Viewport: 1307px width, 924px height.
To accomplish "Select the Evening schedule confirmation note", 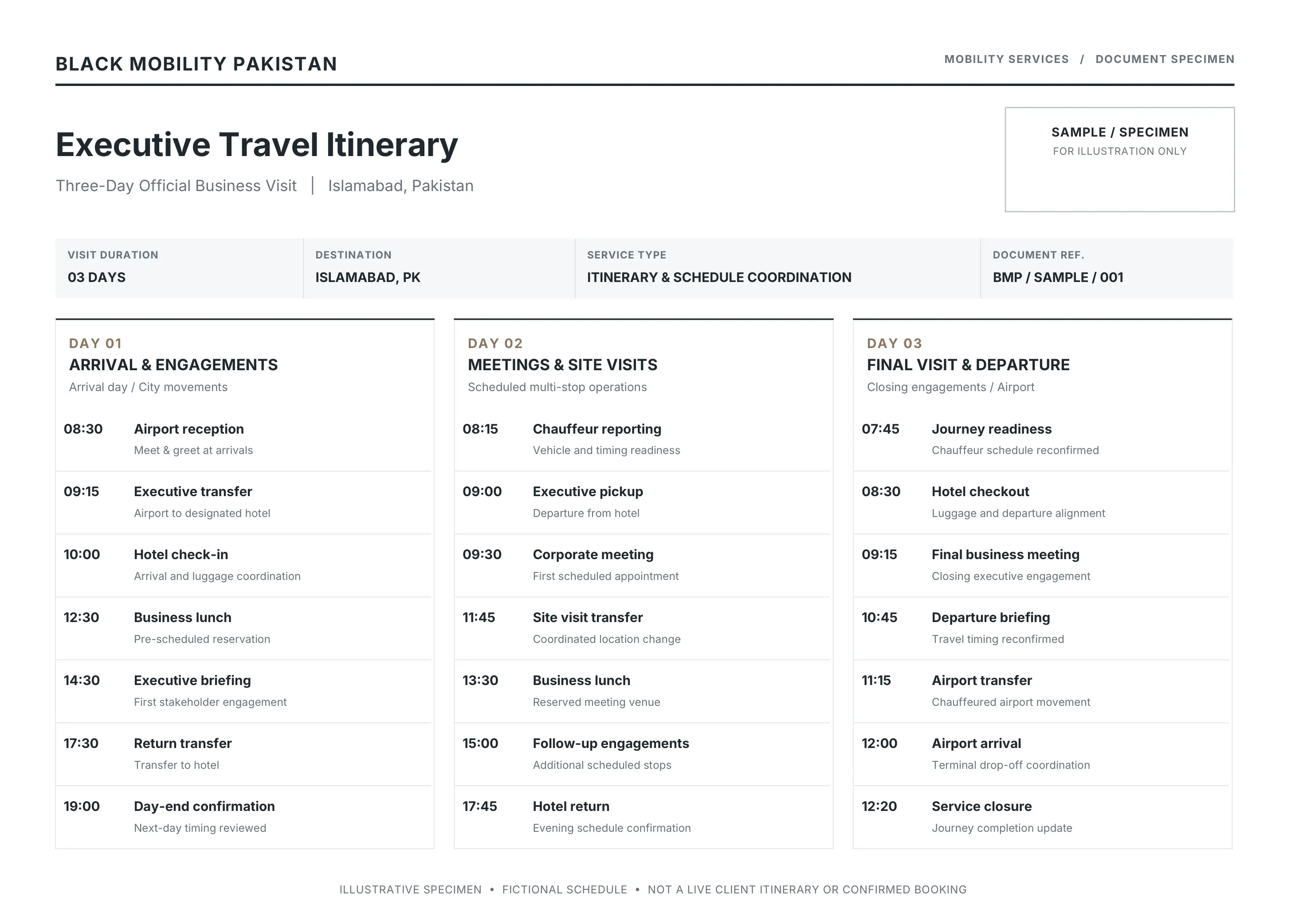I will (x=612, y=828).
